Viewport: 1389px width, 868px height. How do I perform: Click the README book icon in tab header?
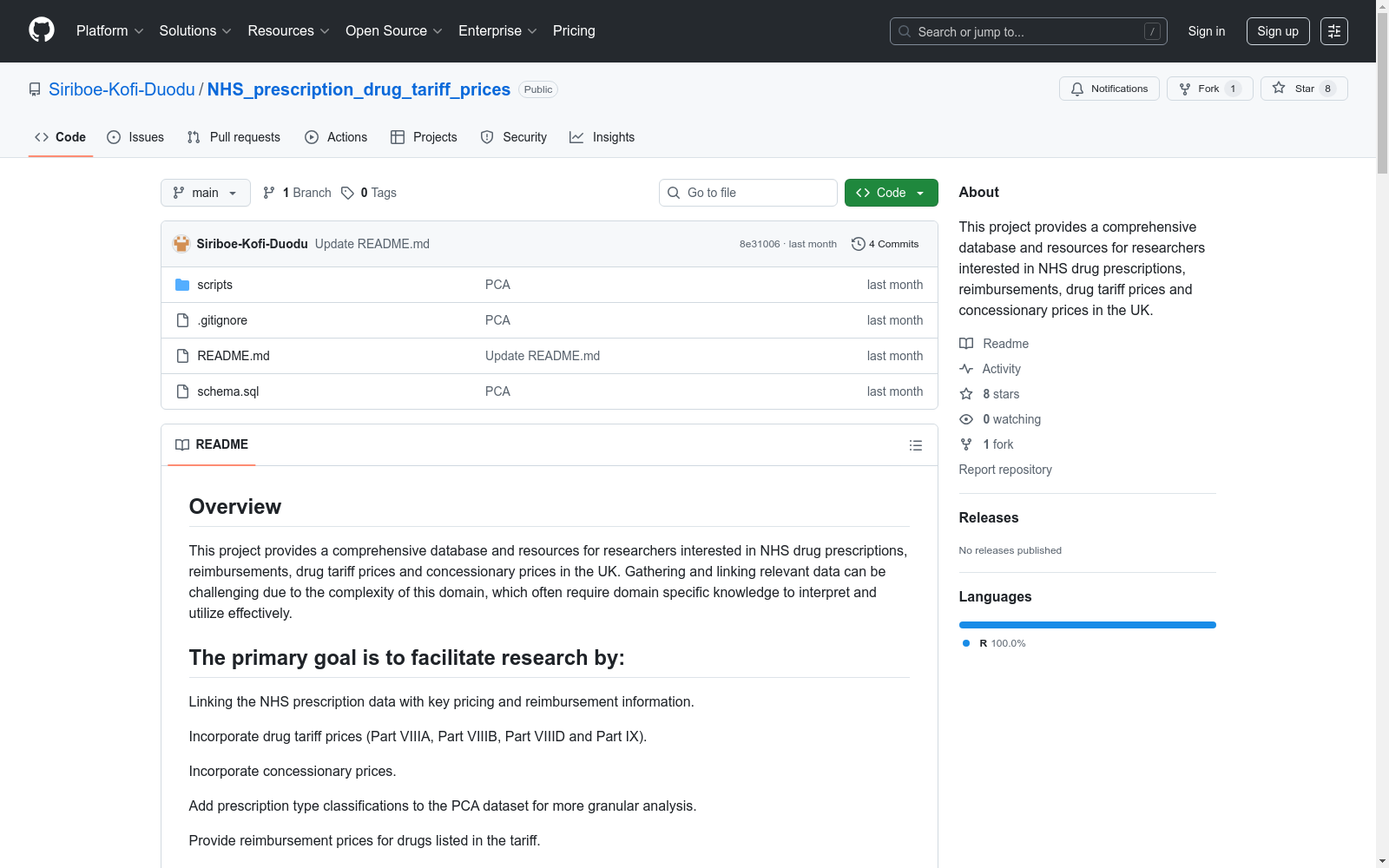click(x=182, y=444)
